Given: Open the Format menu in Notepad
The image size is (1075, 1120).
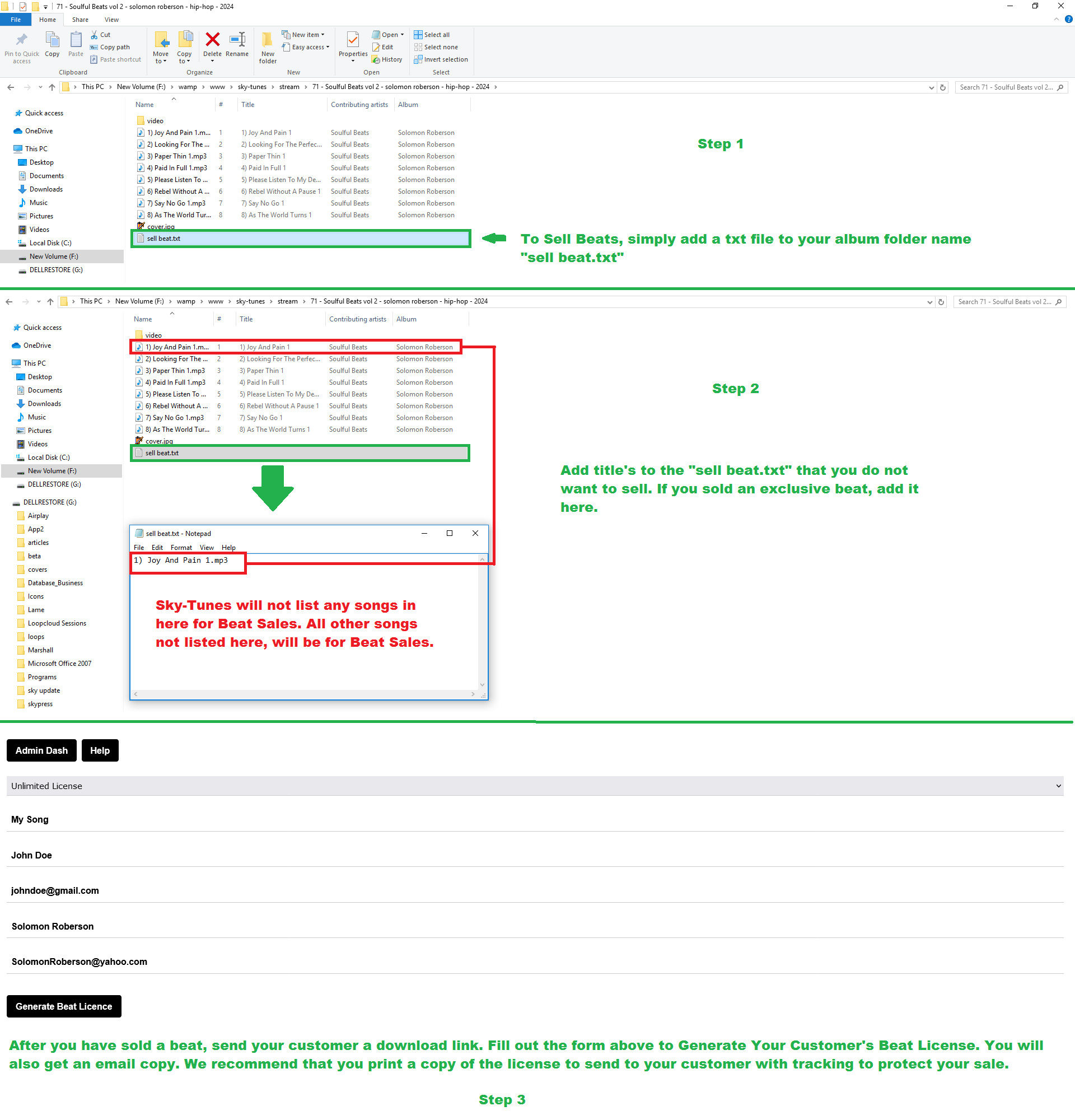Looking at the screenshot, I should [x=181, y=548].
